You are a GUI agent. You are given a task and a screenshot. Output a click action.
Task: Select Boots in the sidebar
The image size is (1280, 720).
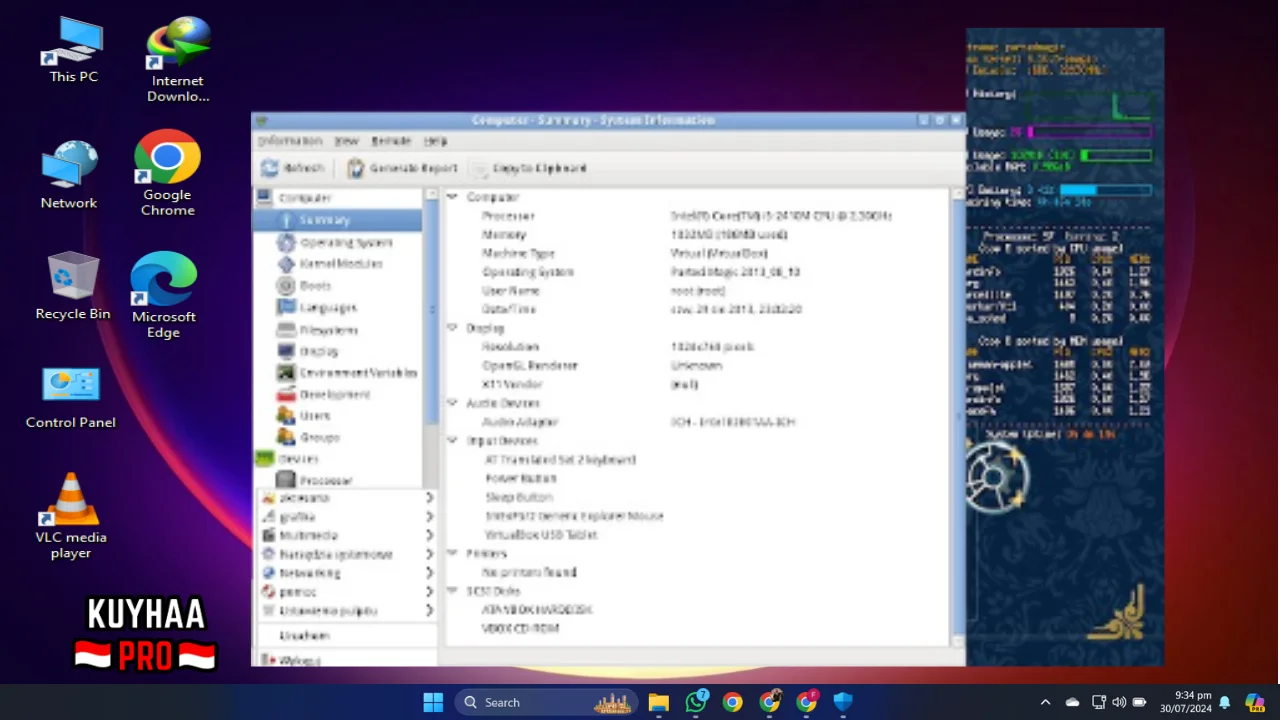[x=304, y=286]
